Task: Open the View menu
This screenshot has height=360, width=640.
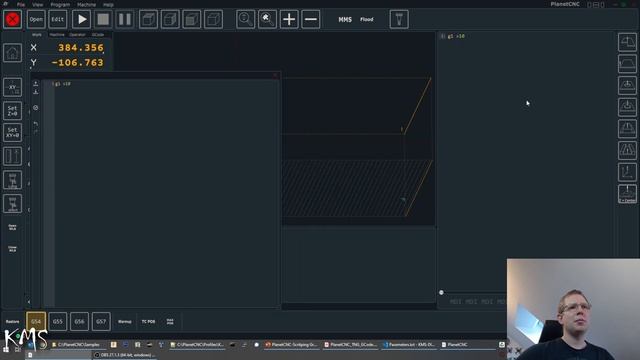Action: (x=38, y=4)
